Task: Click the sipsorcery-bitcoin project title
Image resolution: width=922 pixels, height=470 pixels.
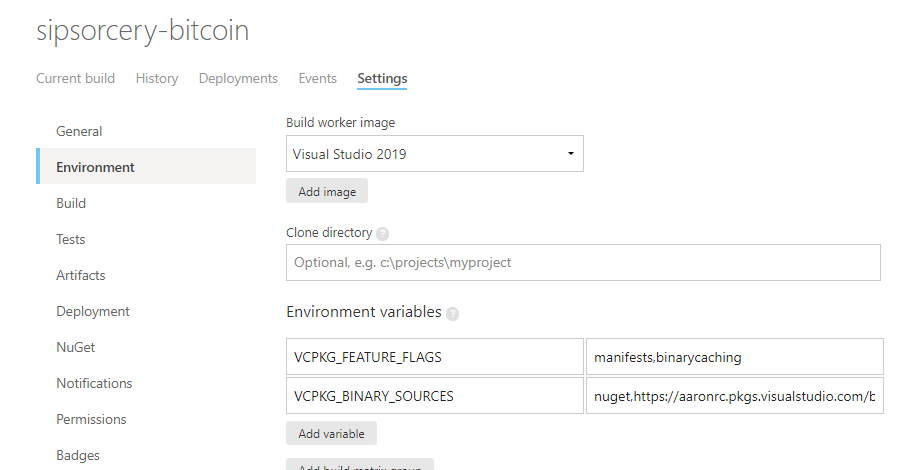Action: 142,30
